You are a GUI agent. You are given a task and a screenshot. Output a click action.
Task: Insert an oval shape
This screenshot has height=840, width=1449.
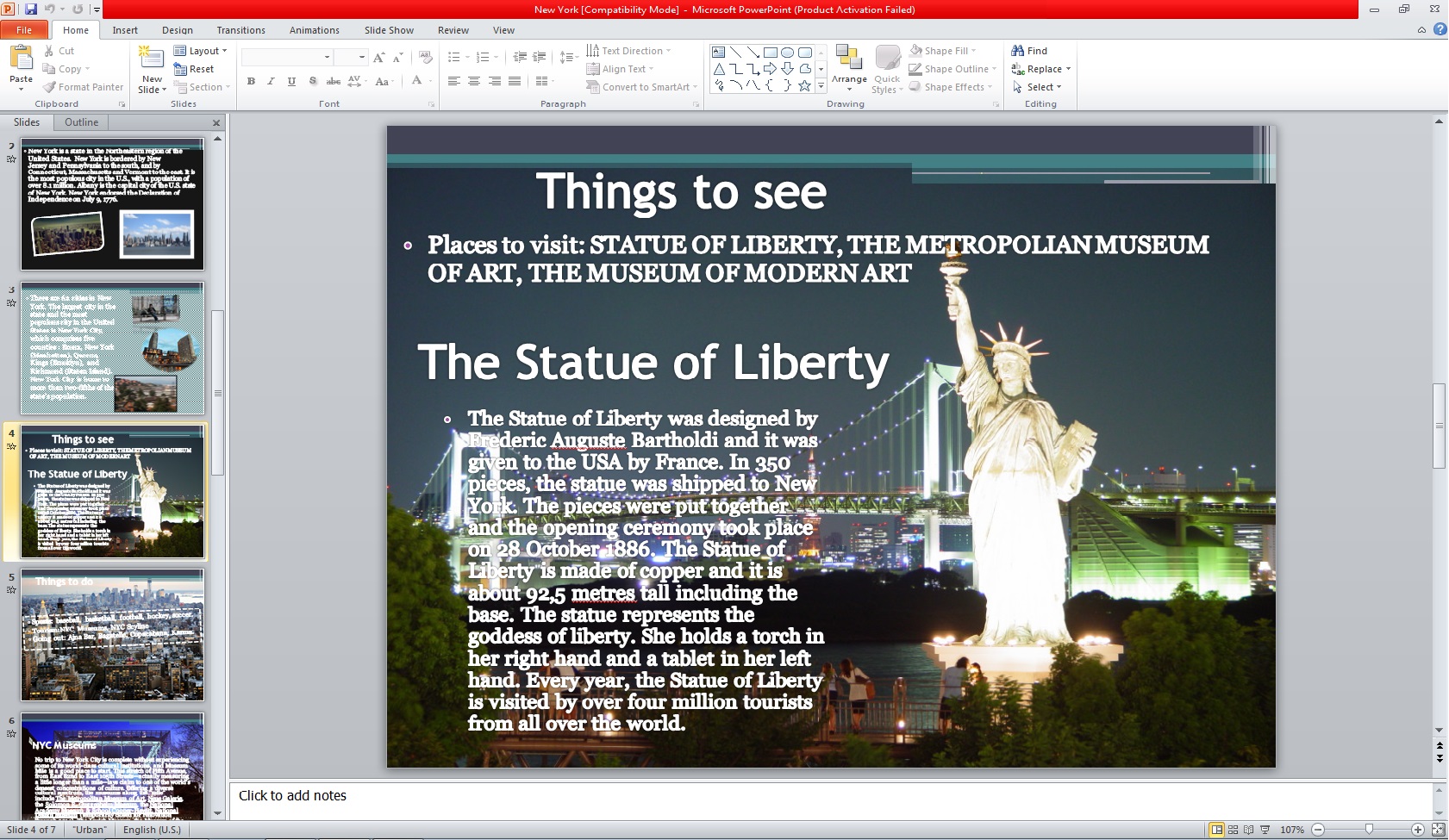pyautogui.click(x=788, y=53)
